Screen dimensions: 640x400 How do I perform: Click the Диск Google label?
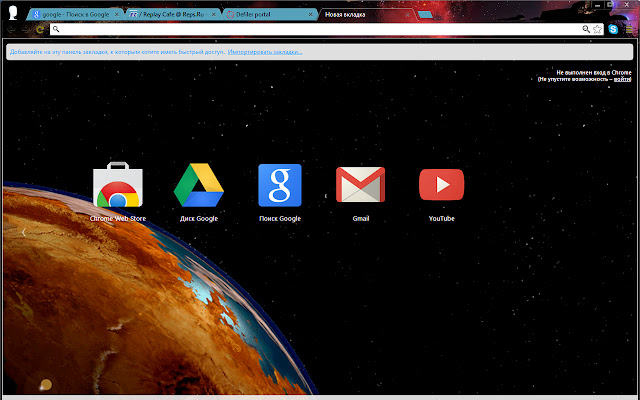[x=199, y=219]
